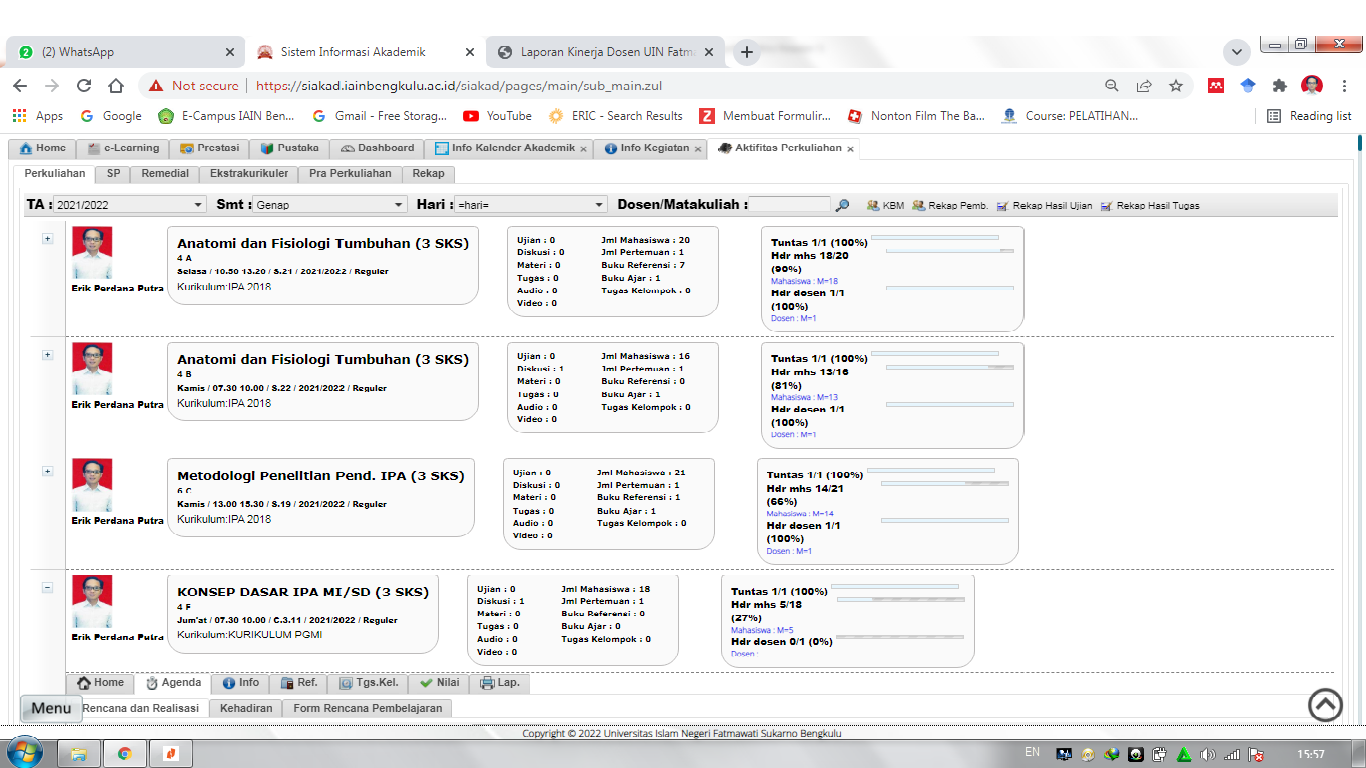Viewport: 1366px width, 768px height.
Task: Expand the Metodologi Penelitian Pend. IPA row
Action: pos(47,471)
